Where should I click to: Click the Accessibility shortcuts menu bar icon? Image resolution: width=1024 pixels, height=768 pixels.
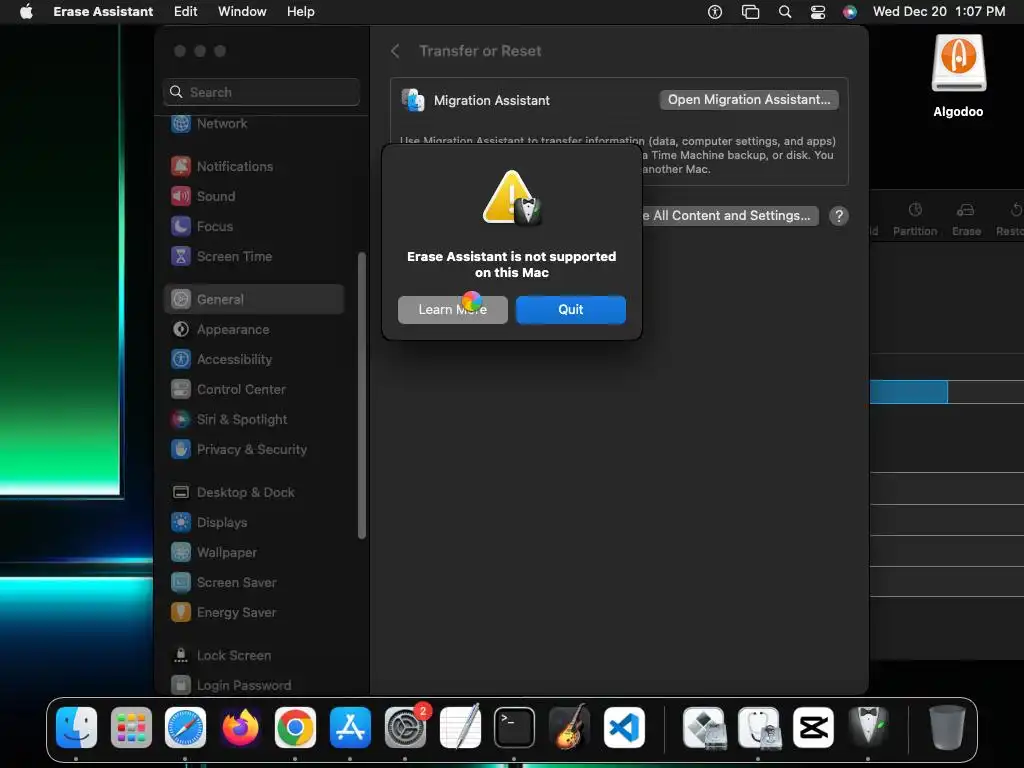tap(715, 12)
